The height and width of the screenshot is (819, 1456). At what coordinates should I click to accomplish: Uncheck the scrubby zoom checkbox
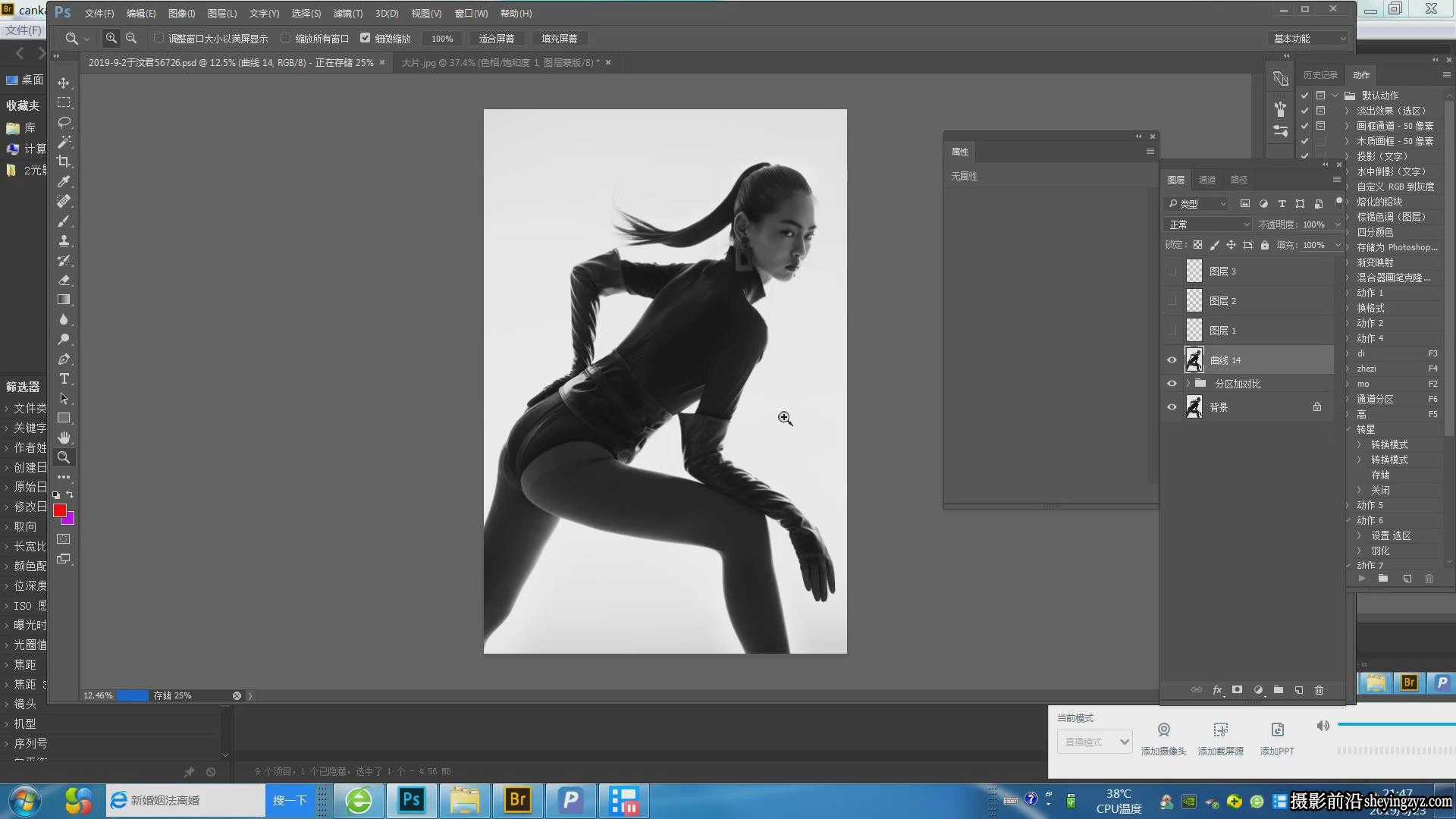365,38
